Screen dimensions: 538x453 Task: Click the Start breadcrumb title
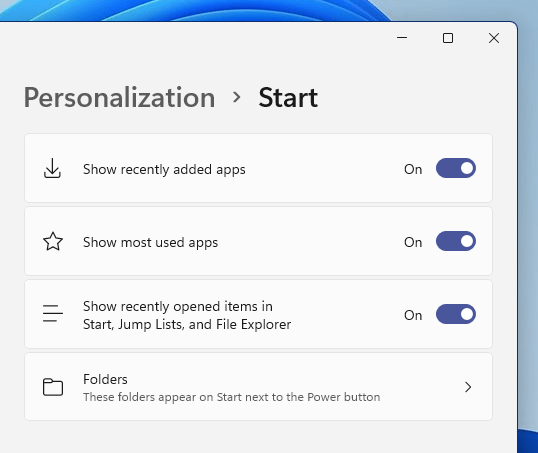(288, 97)
